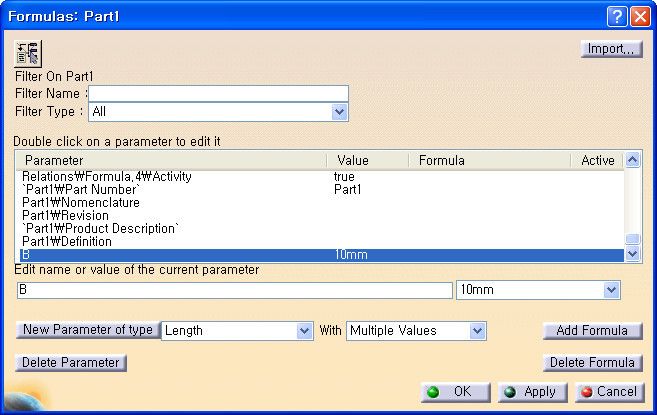657x415 pixels.
Task: Click the parameter list scroll-down arrow
Action: coord(632,253)
